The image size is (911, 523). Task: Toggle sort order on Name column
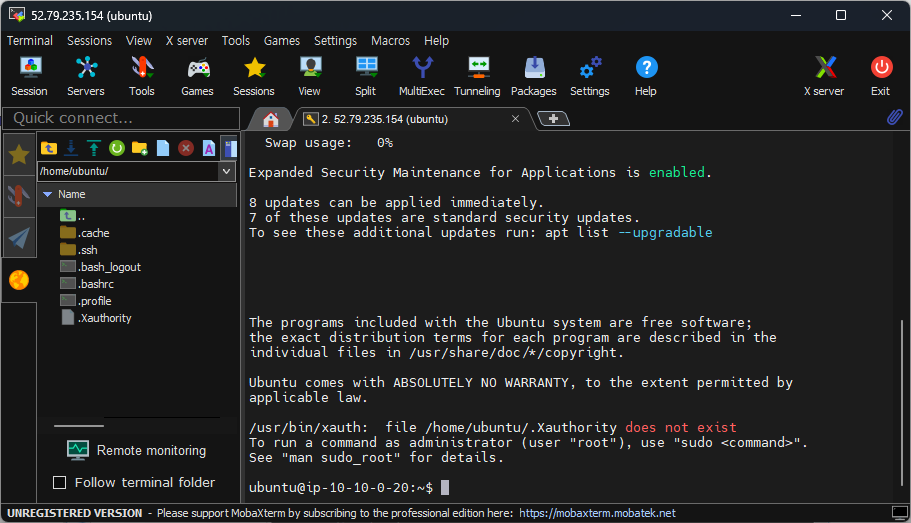pyautogui.click(x=138, y=194)
